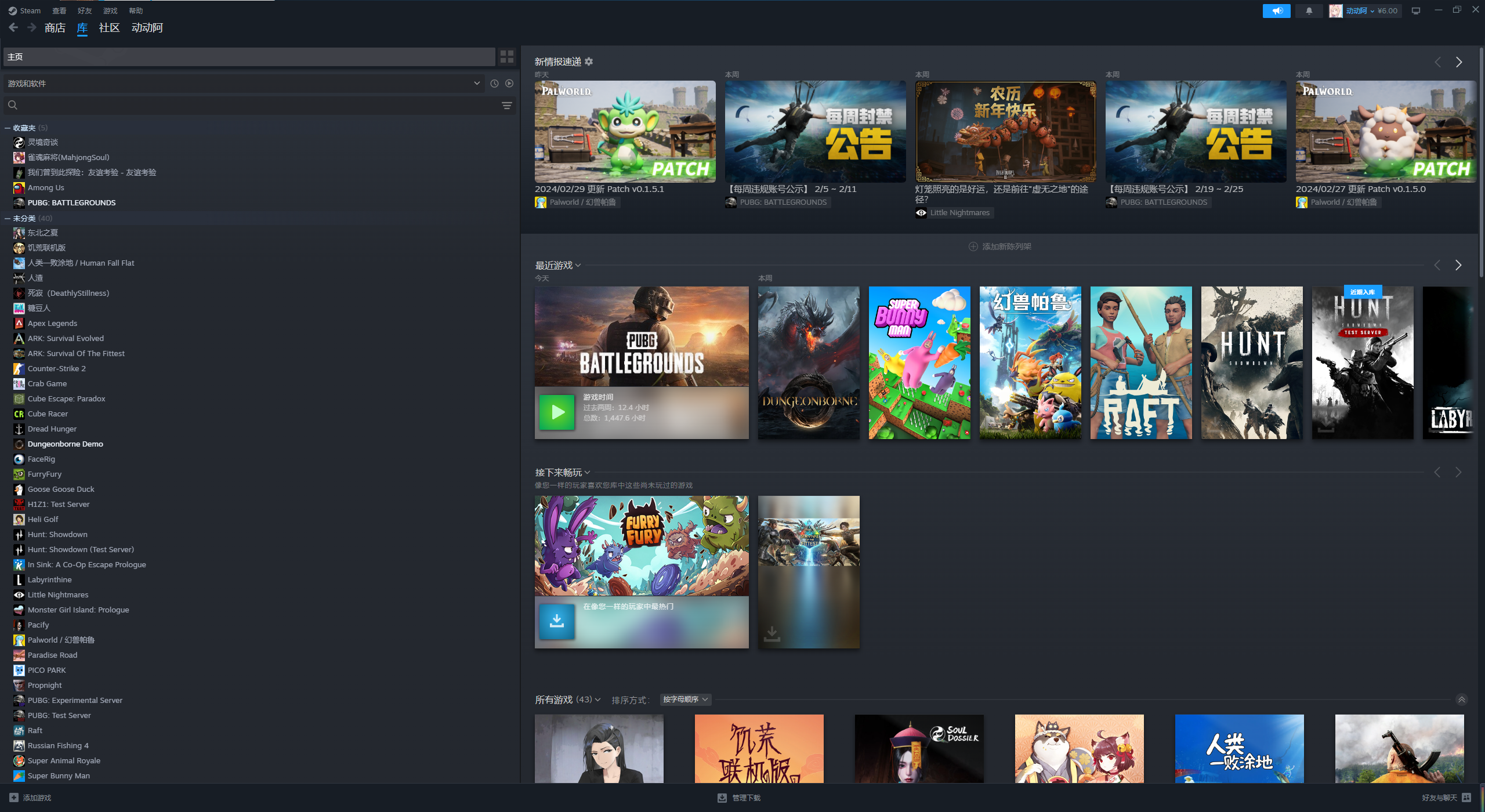Click the Add a Game plus icon

coord(14,797)
